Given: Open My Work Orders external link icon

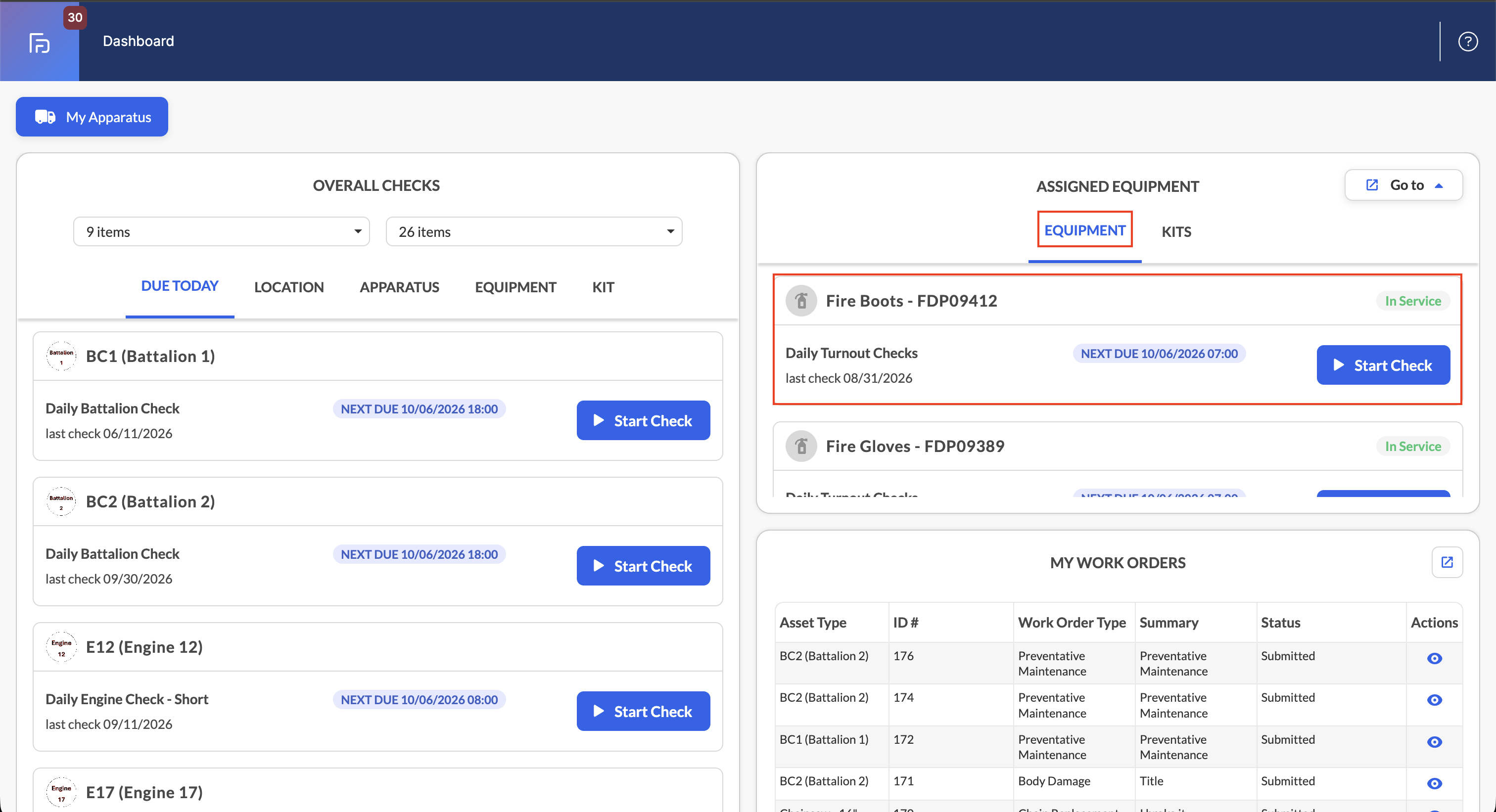Looking at the screenshot, I should pyautogui.click(x=1447, y=562).
